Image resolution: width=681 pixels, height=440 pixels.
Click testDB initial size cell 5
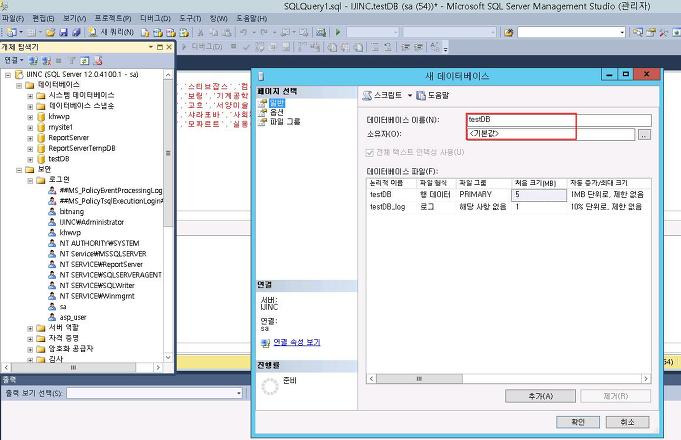[x=539, y=195]
